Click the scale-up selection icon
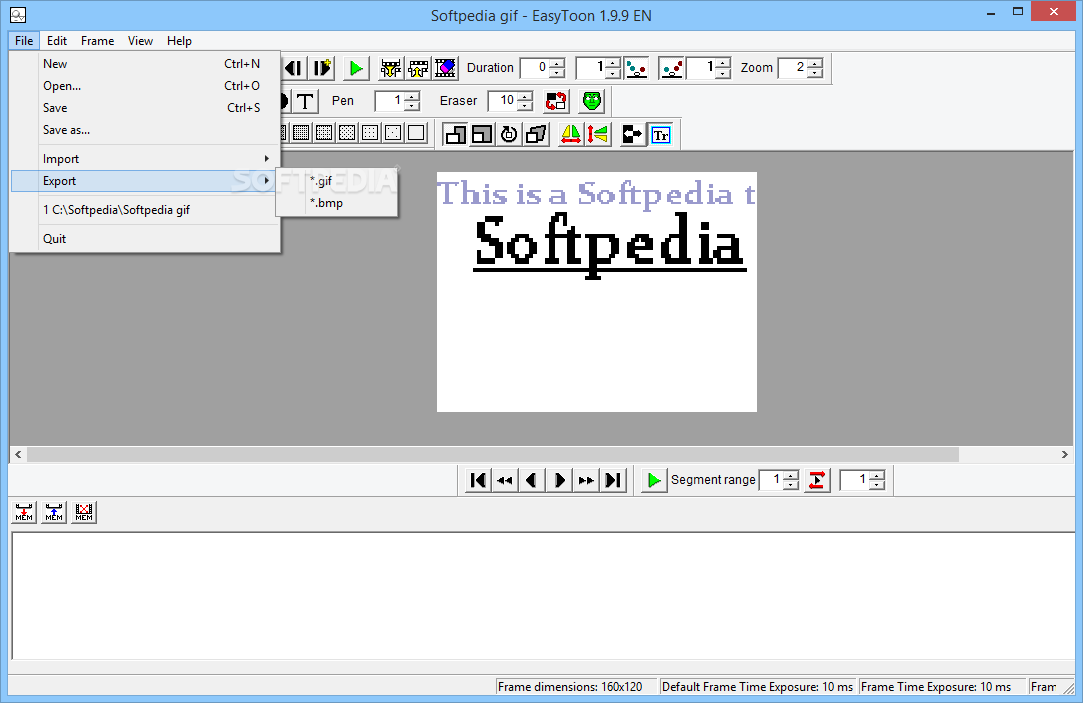1083x703 pixels. click(x=456, y=134)
